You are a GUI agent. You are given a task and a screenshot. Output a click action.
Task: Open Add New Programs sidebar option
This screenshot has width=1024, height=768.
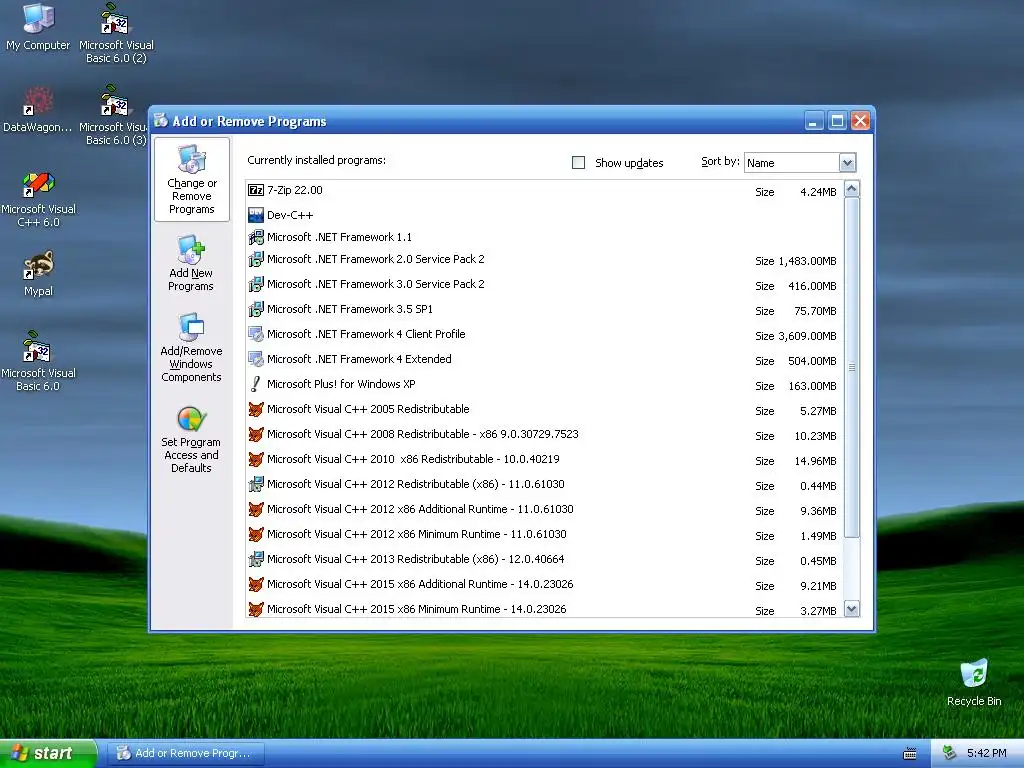[x=191, y=263]
